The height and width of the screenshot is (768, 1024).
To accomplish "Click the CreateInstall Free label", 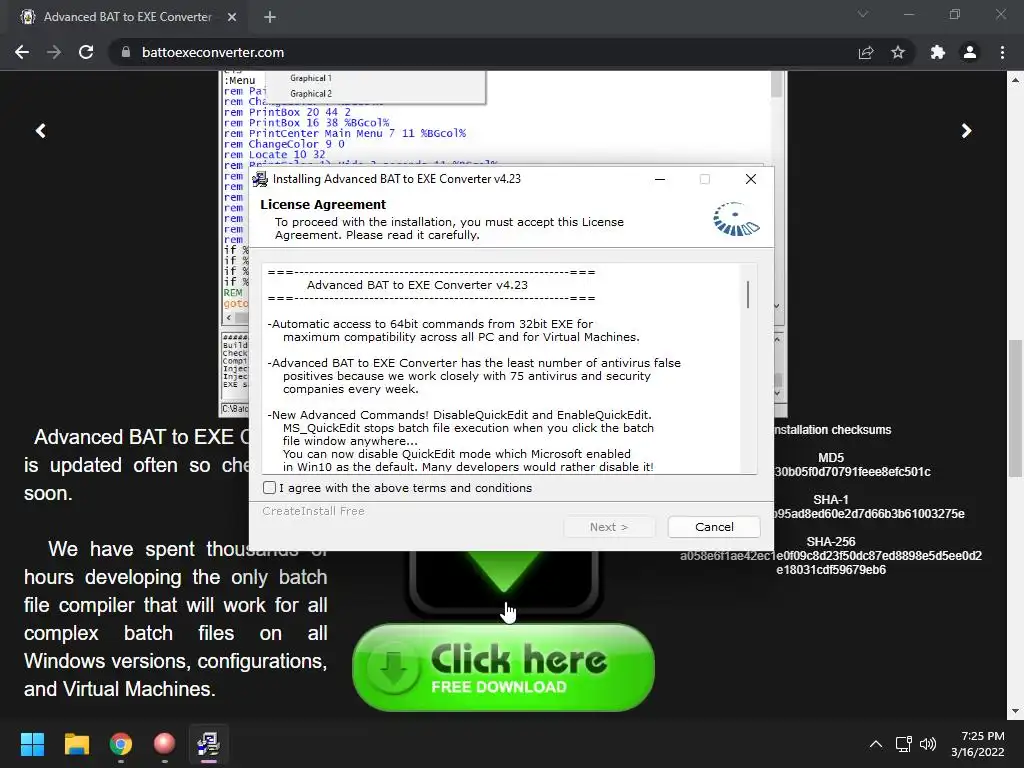I will click(313, 511).
